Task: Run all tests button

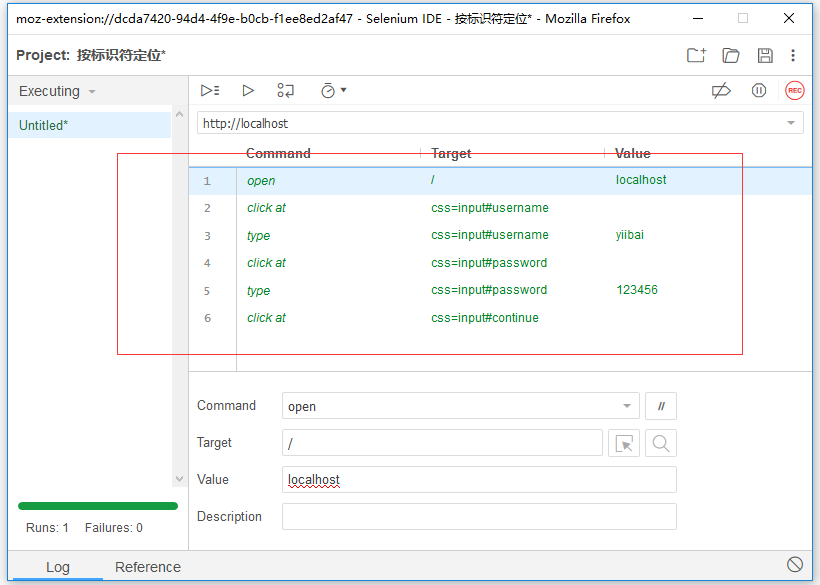Action: click(210, 90)
